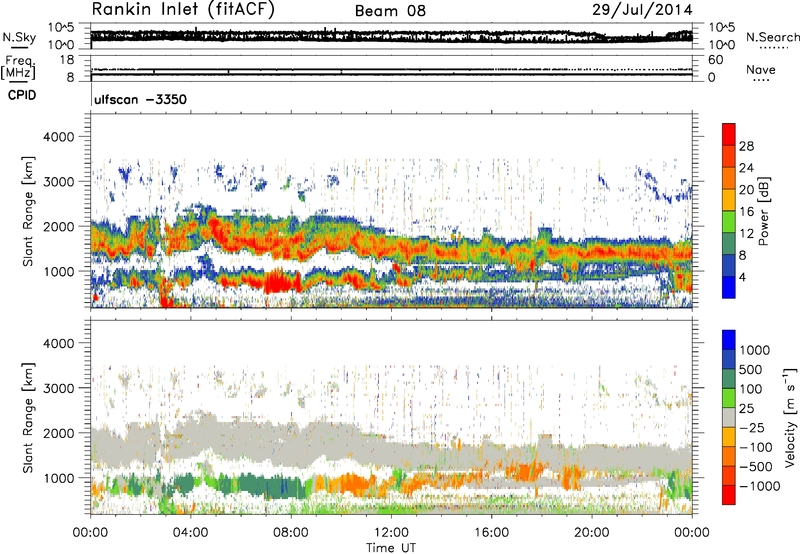This screenshot has width=800, height=554.
Task: Click the '-1000' Velocity colorbar tick label
Action: 759,486
